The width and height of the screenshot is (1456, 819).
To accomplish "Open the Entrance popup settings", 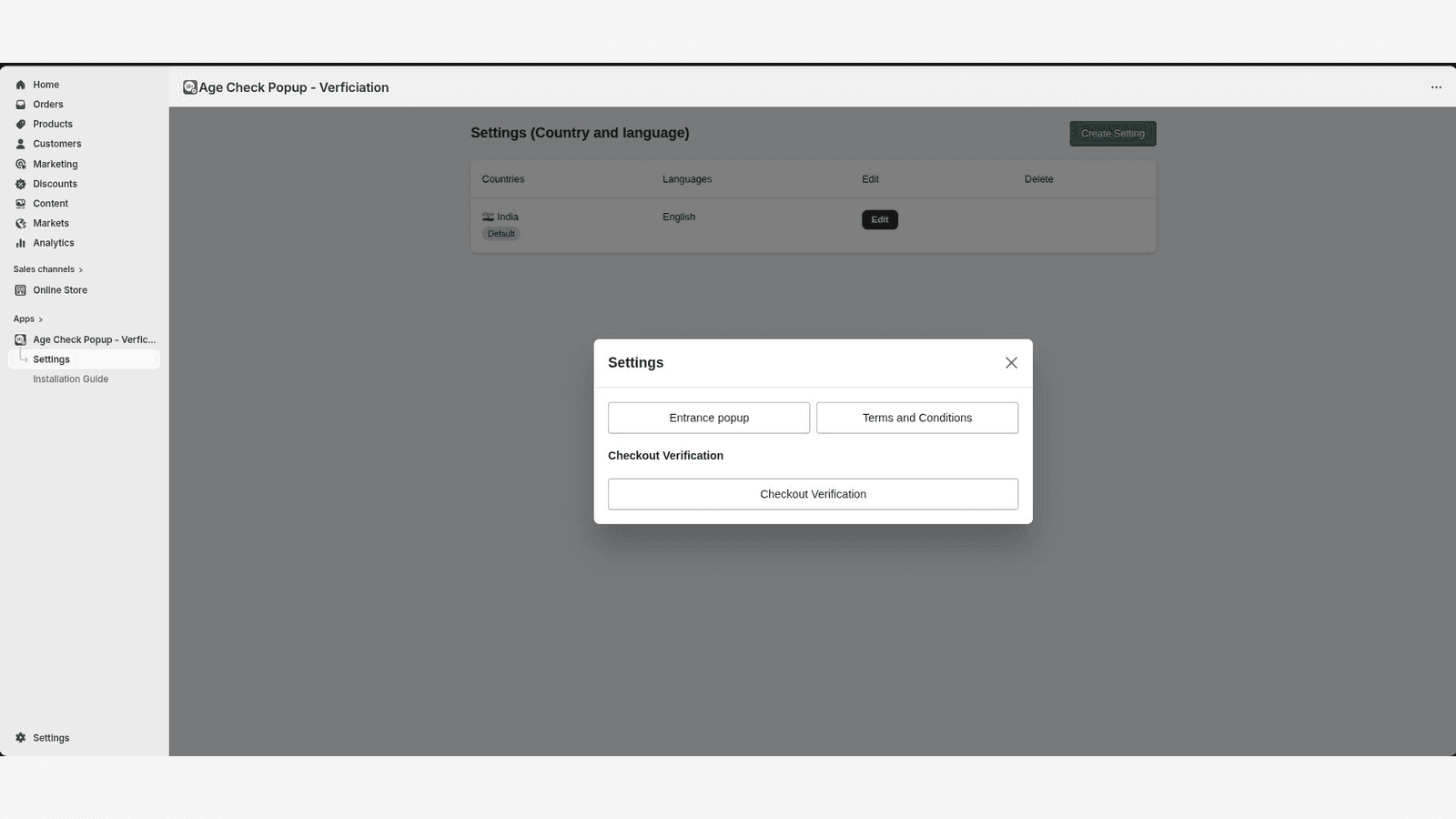I will 708,417.
